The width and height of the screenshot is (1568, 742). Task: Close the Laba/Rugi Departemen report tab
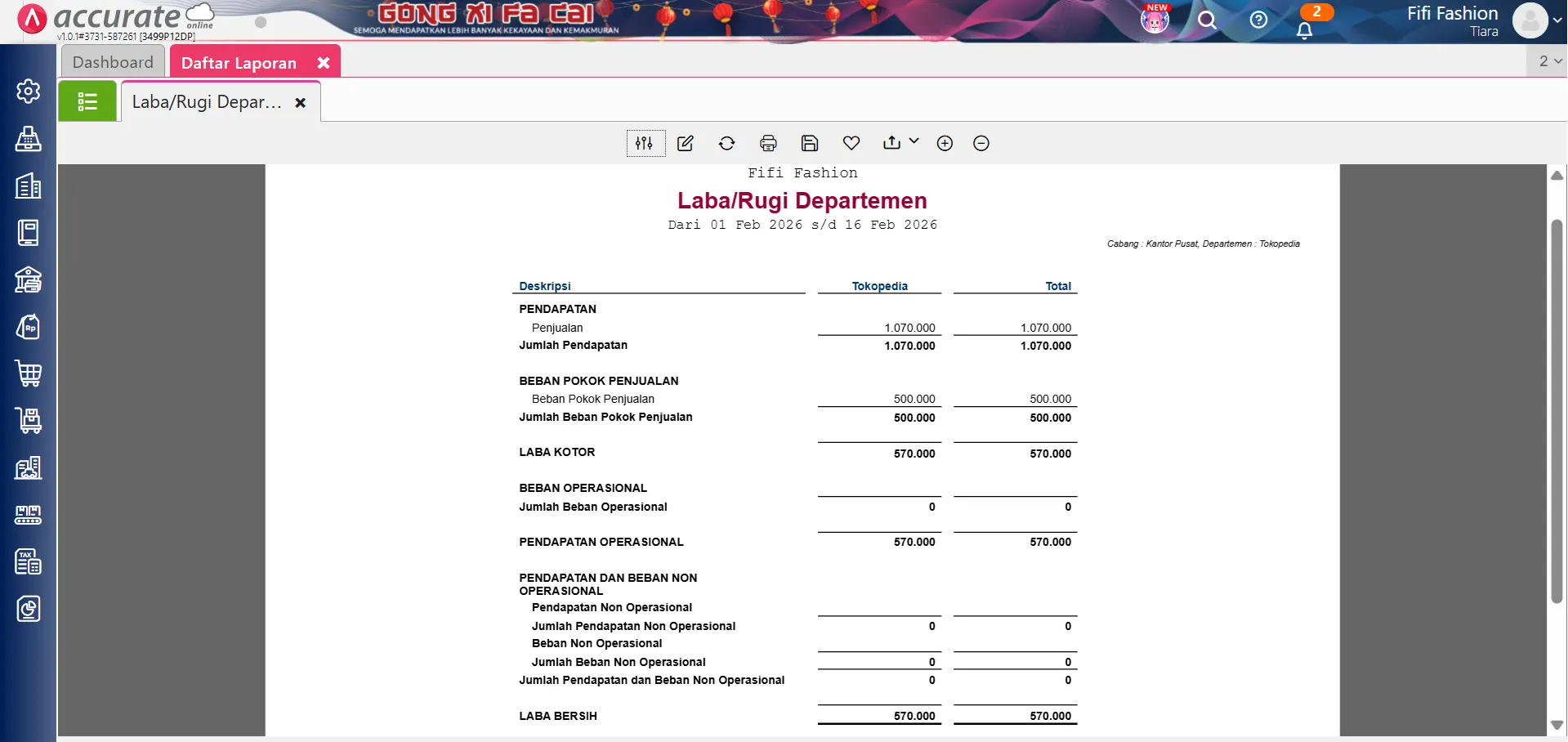click(x=301, y=103)
